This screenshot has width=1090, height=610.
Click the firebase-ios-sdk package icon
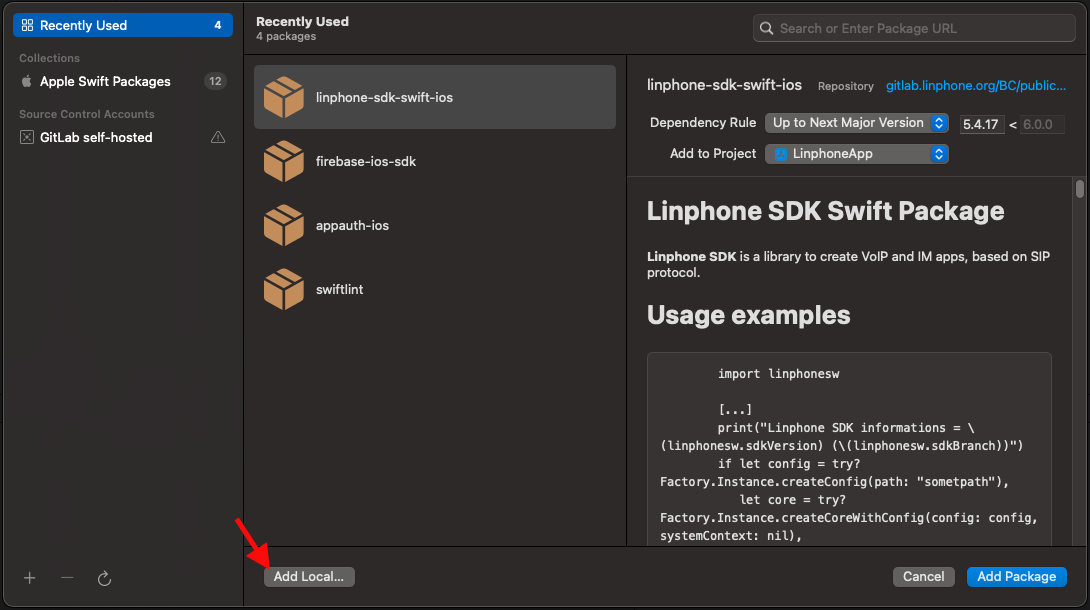pos(284,161)
